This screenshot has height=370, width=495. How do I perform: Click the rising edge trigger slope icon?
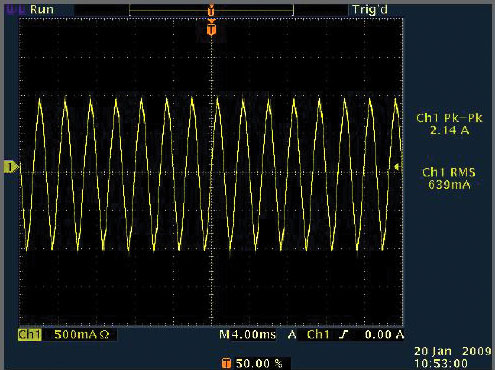click(343, 334)
